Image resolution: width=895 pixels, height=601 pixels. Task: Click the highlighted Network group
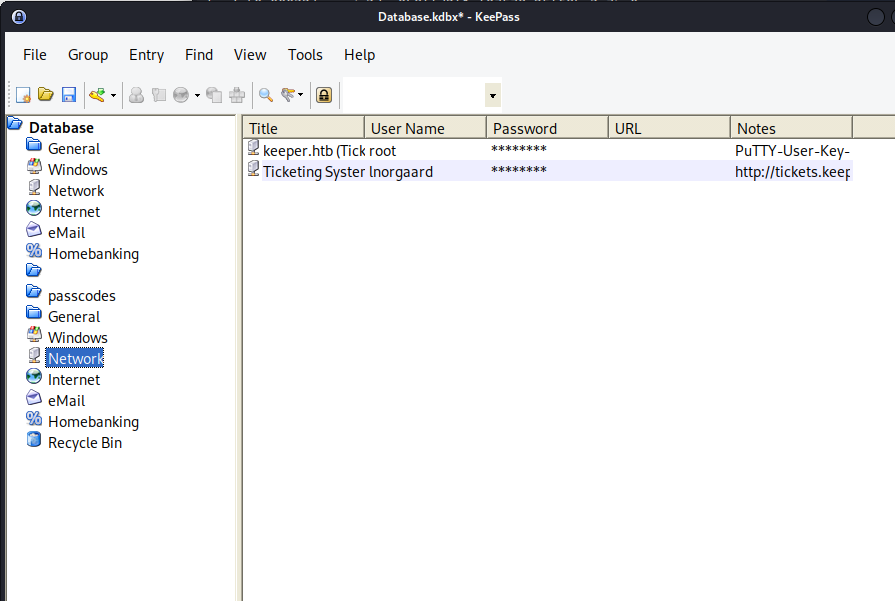75,359
